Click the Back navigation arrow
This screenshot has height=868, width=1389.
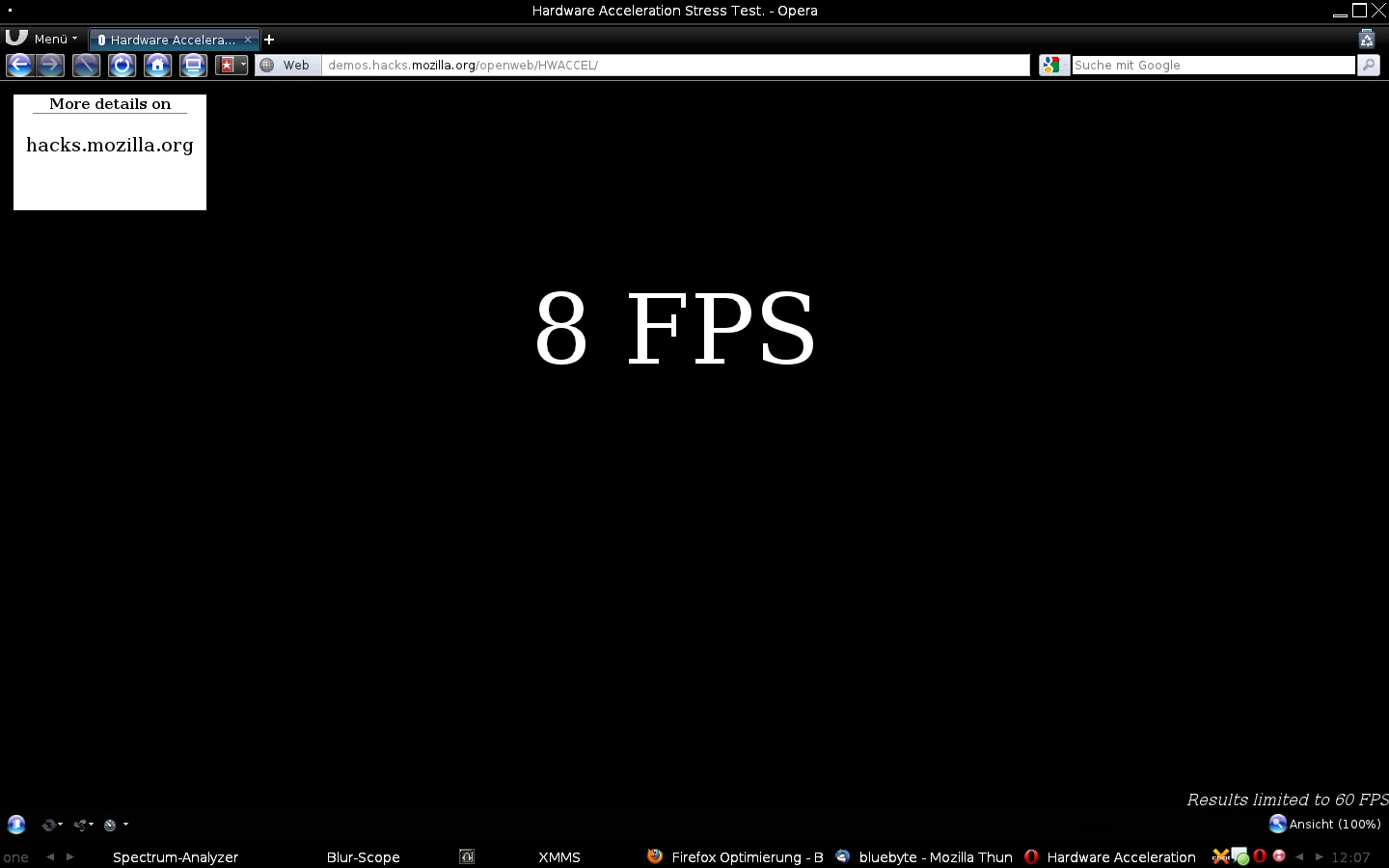coord(19,66)
